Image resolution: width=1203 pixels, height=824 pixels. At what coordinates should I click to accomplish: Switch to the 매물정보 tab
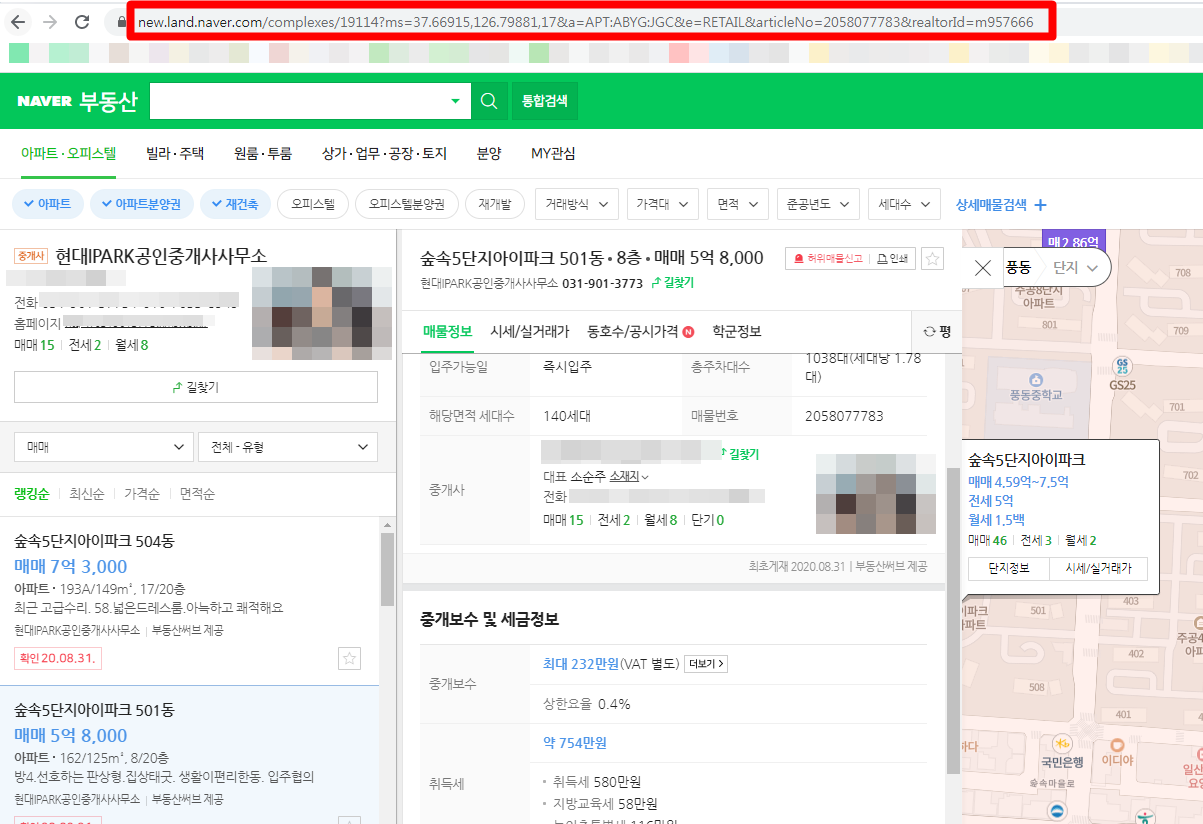coord(447,331)
